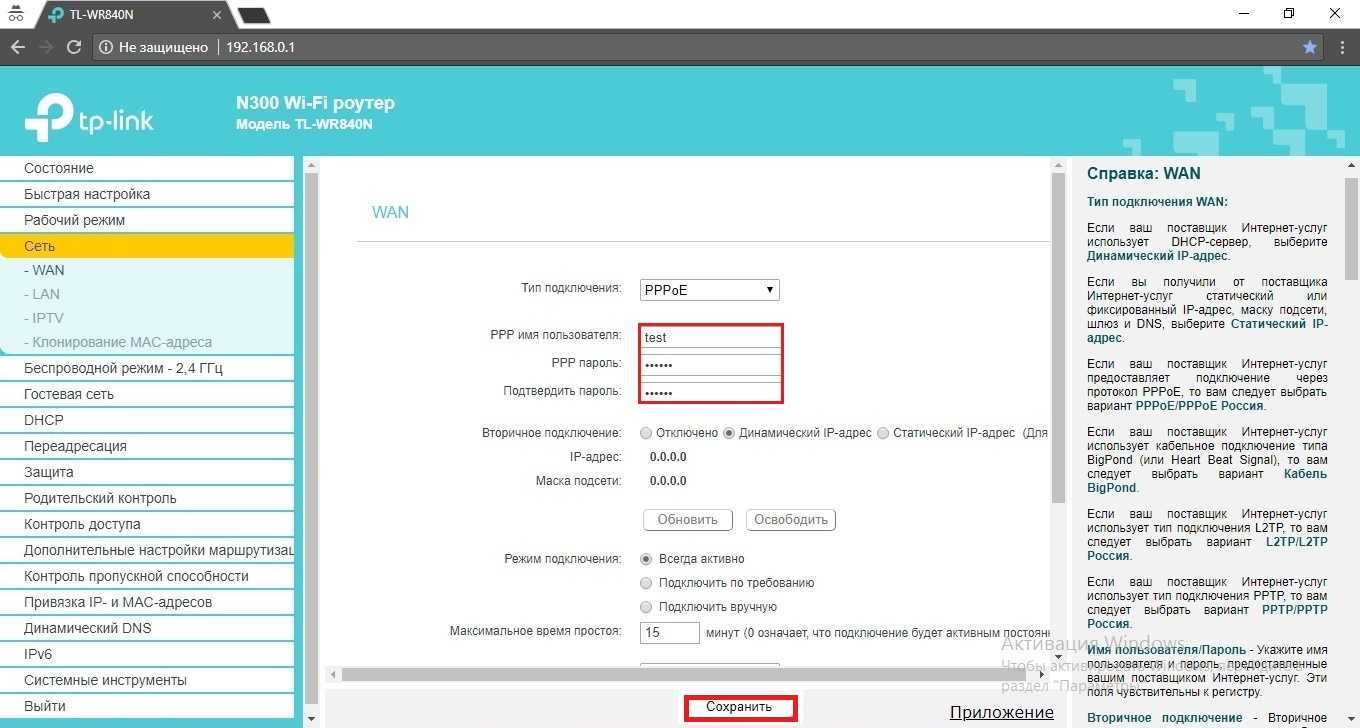Open the IPv6 menu item
The image size is (1360, 728).
click(x=147, y=654)
